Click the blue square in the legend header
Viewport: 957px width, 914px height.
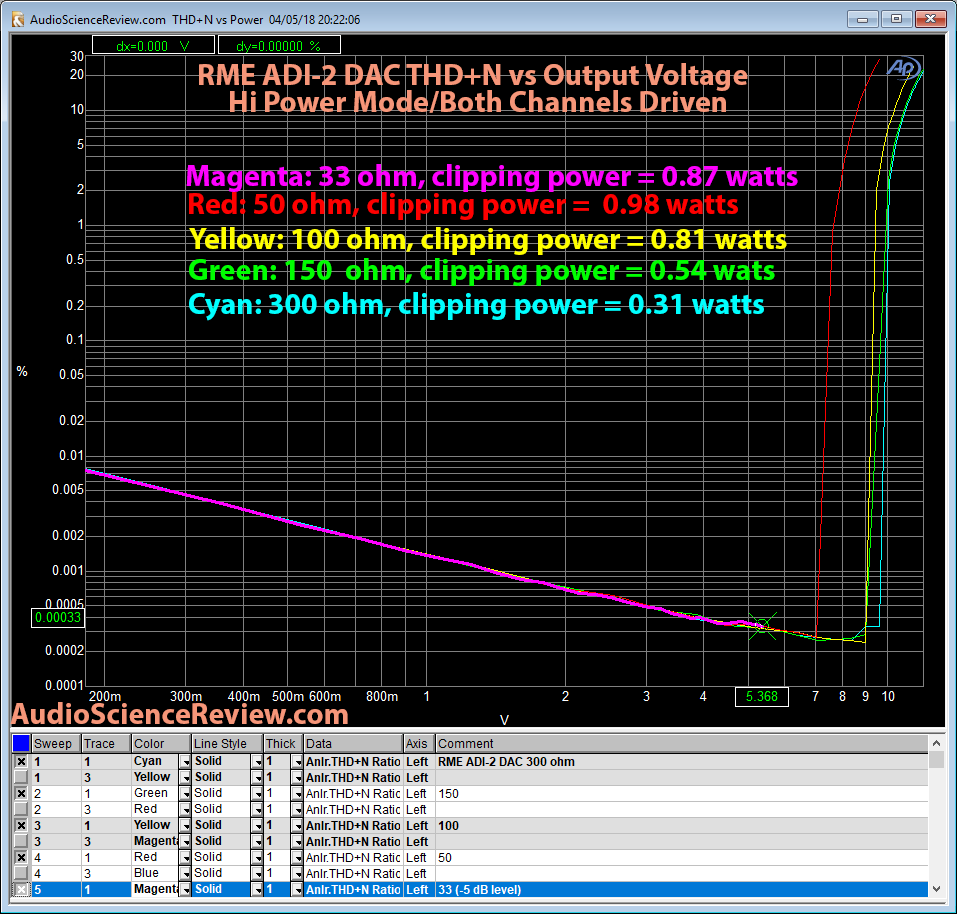[x=21, y=743]
